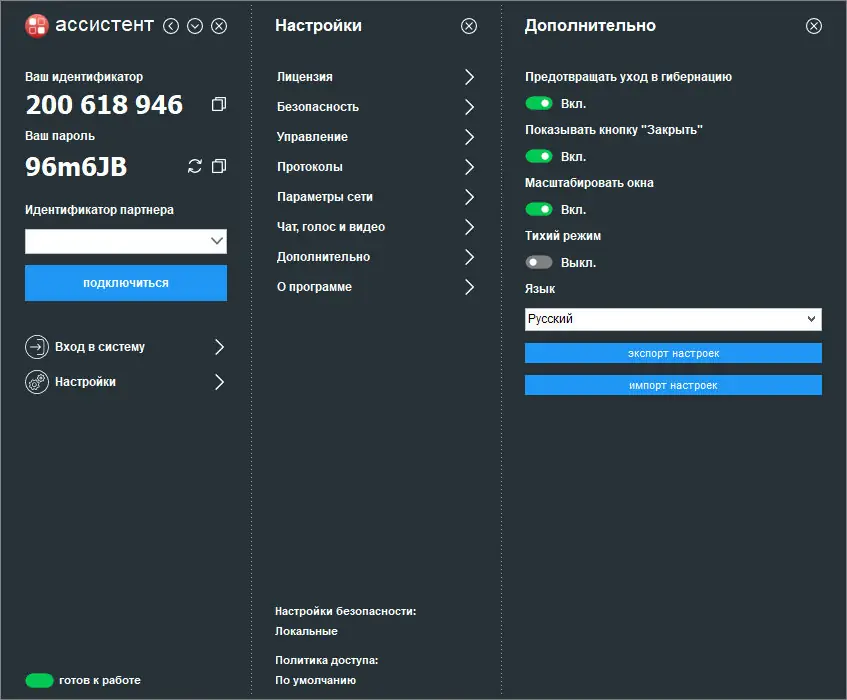Close the «Настройки» panel with its X icon
Image resolution: width=847 pixels, height=700 pixels.
(469, 26)
